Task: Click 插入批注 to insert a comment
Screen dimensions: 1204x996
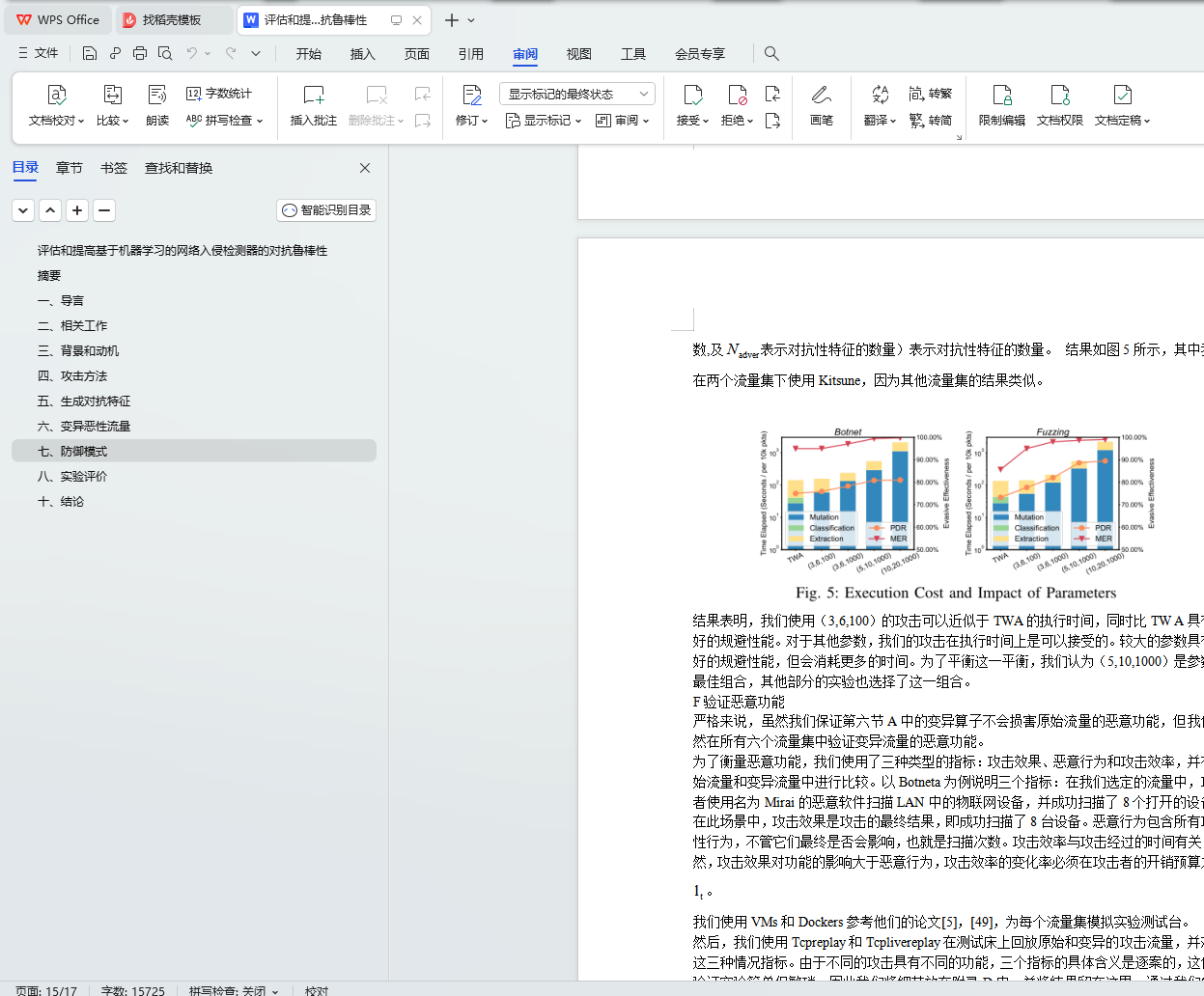Action: tap(314, 106)
